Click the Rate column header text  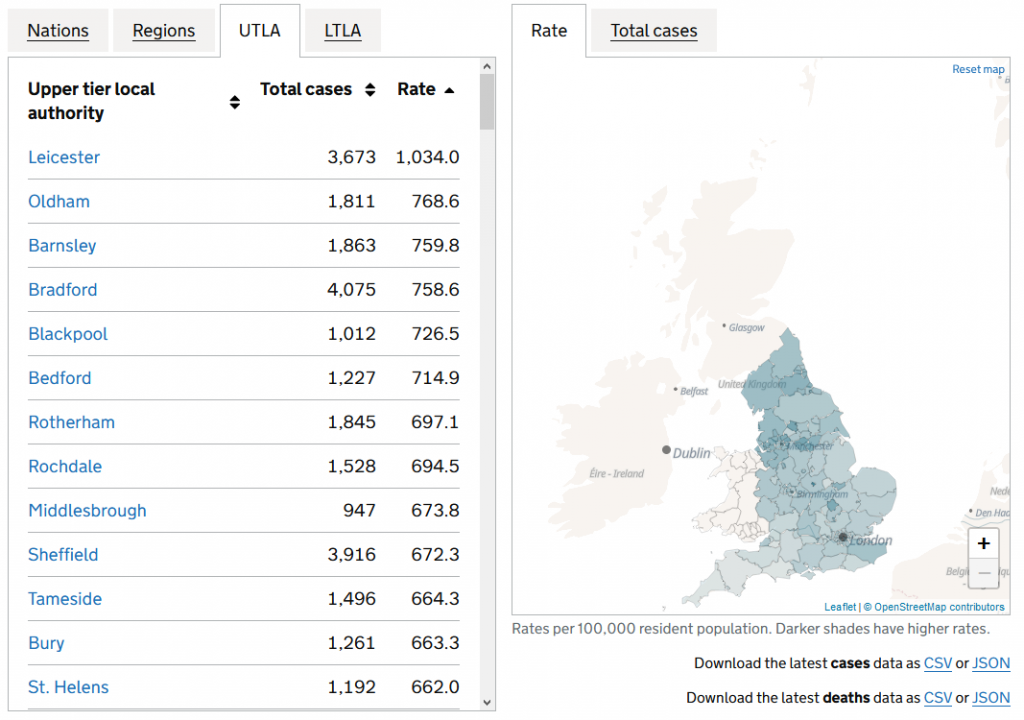pos(416,90)
